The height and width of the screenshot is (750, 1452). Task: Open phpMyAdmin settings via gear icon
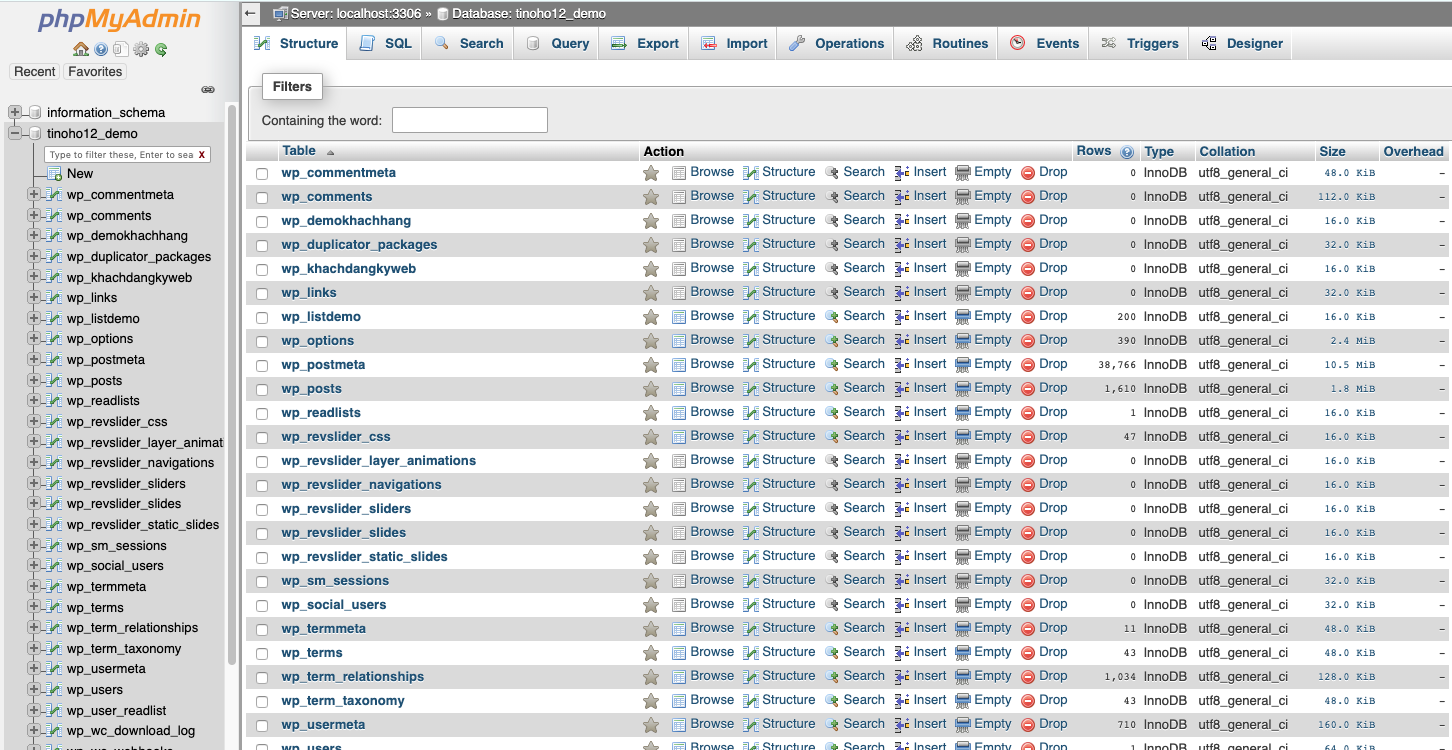click(141, 49)
